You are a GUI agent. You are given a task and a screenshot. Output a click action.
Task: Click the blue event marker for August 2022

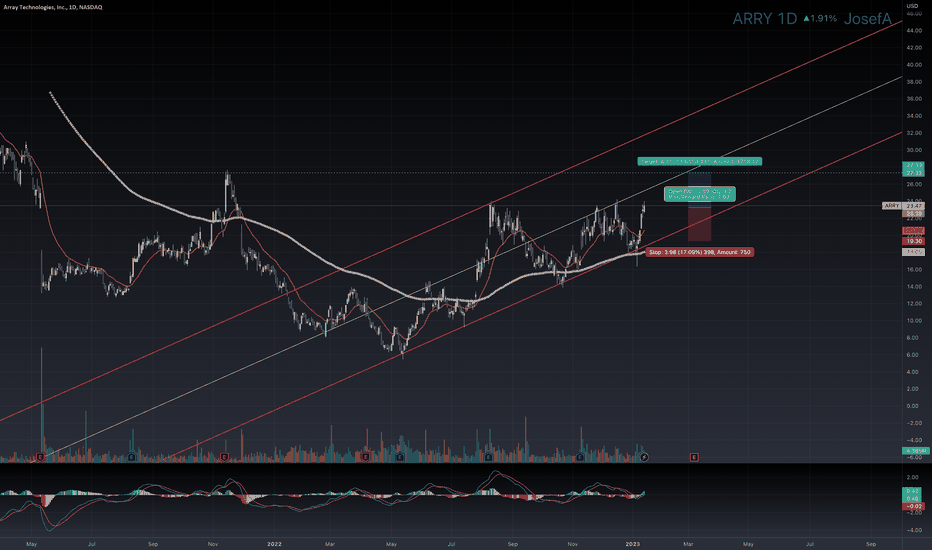pos(488,457)
